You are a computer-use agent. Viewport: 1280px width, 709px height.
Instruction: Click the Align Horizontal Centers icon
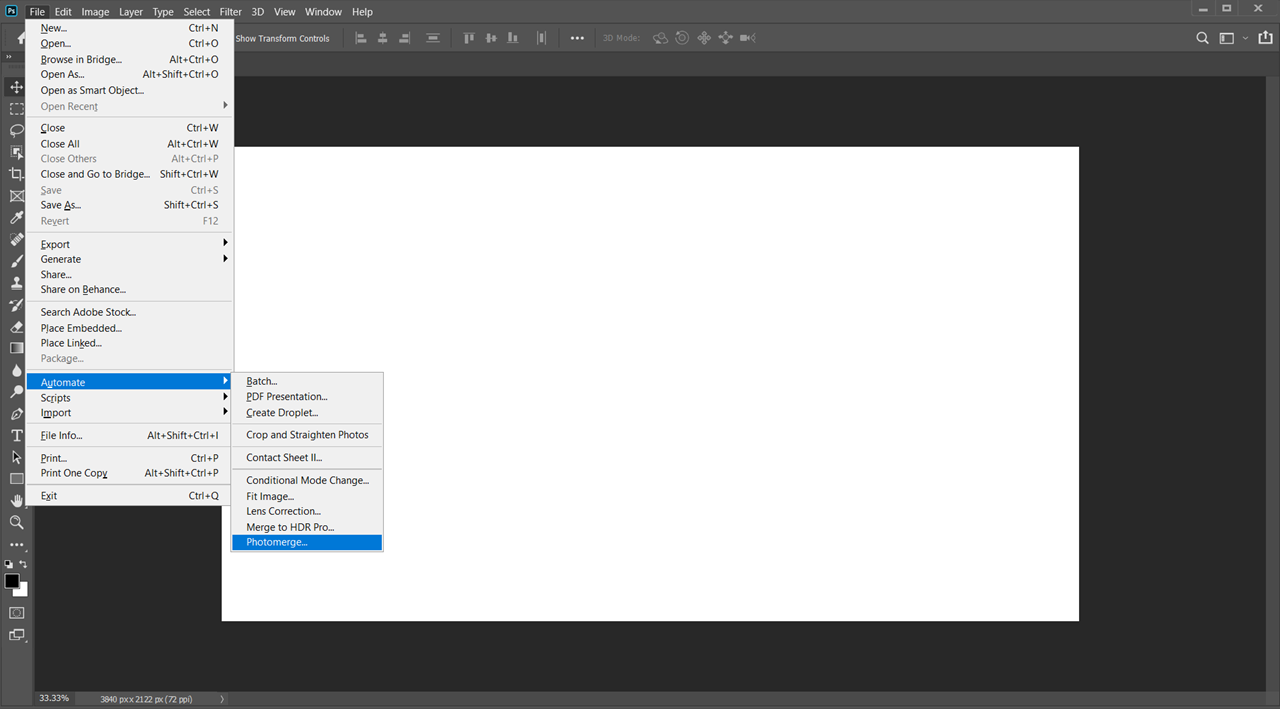383,38
